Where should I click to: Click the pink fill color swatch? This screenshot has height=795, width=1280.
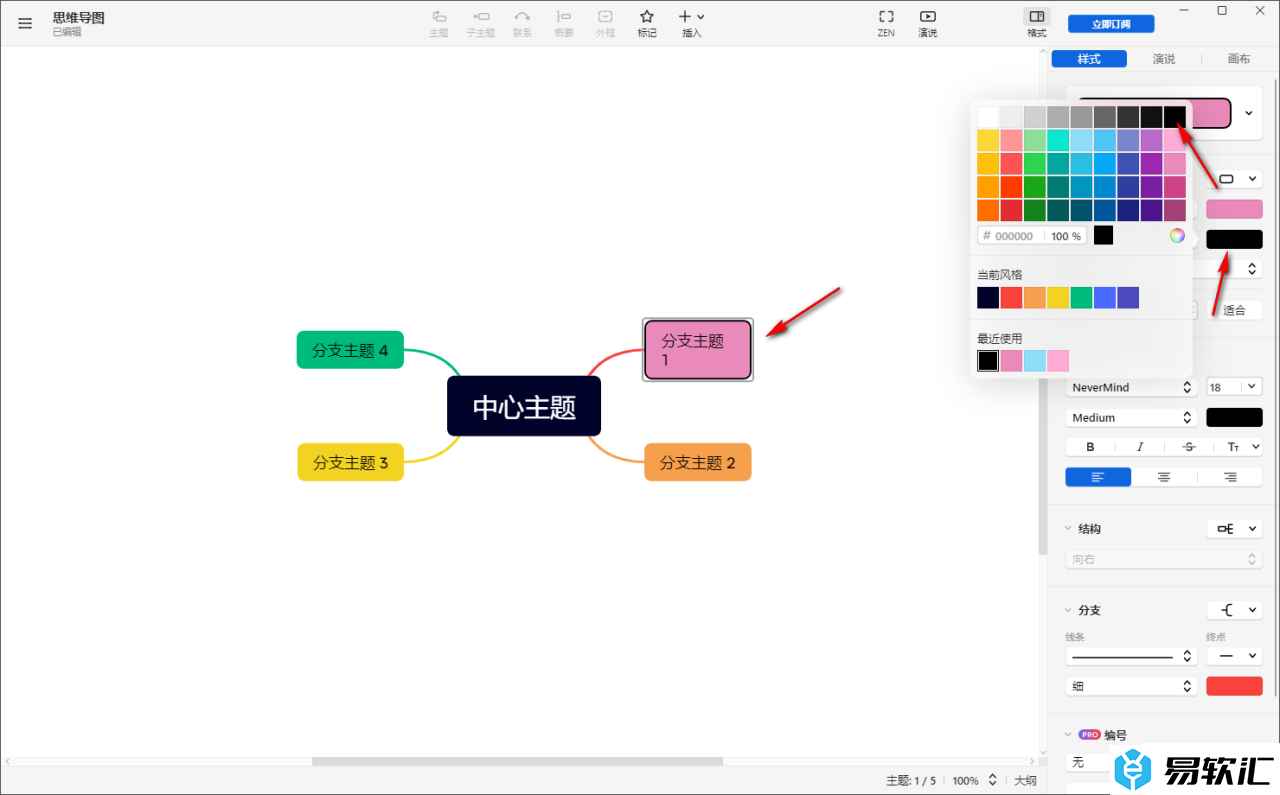pyautogui.click(x=1234, y=209)
